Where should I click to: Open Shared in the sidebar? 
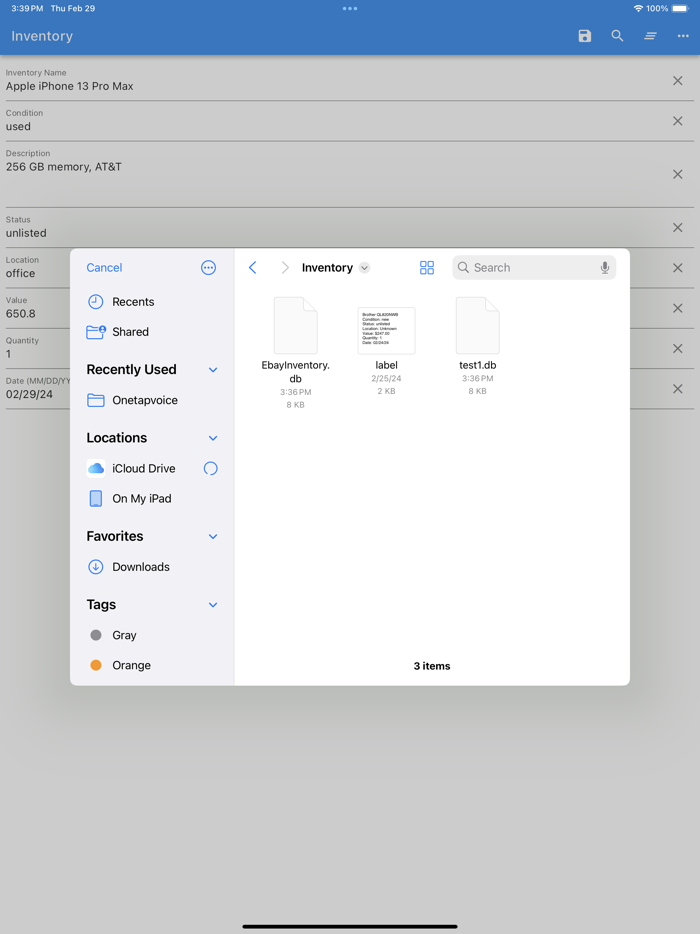[x=152, y=332]
